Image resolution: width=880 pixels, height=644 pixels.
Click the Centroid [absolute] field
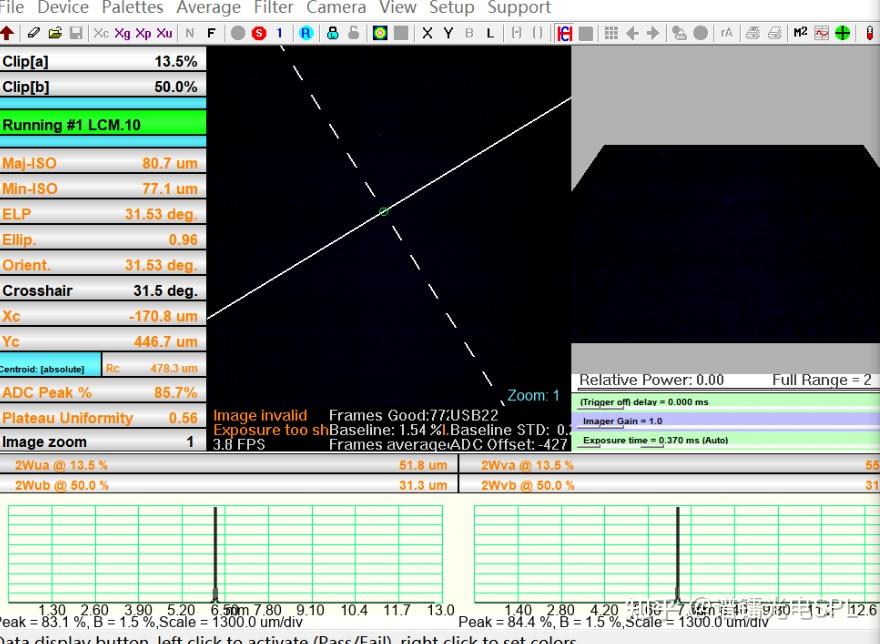click(x=50, y=368)
